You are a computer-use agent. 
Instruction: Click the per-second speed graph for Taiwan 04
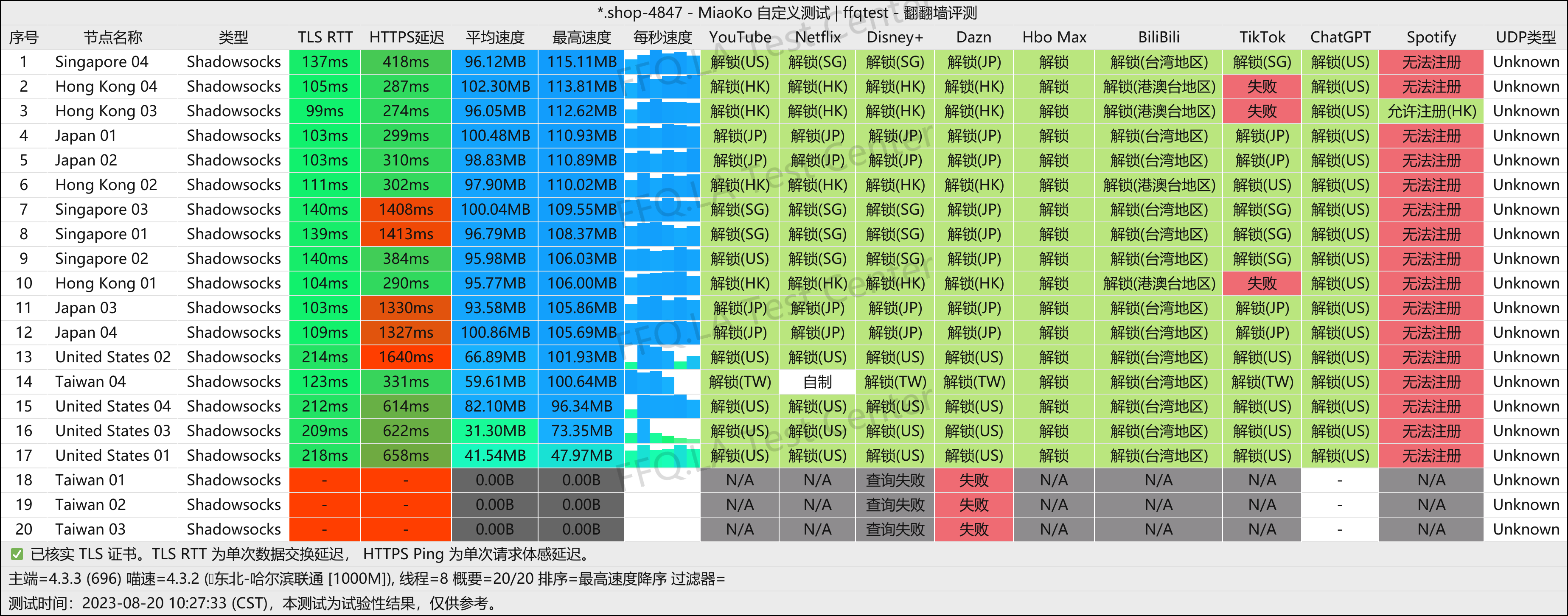662,382
